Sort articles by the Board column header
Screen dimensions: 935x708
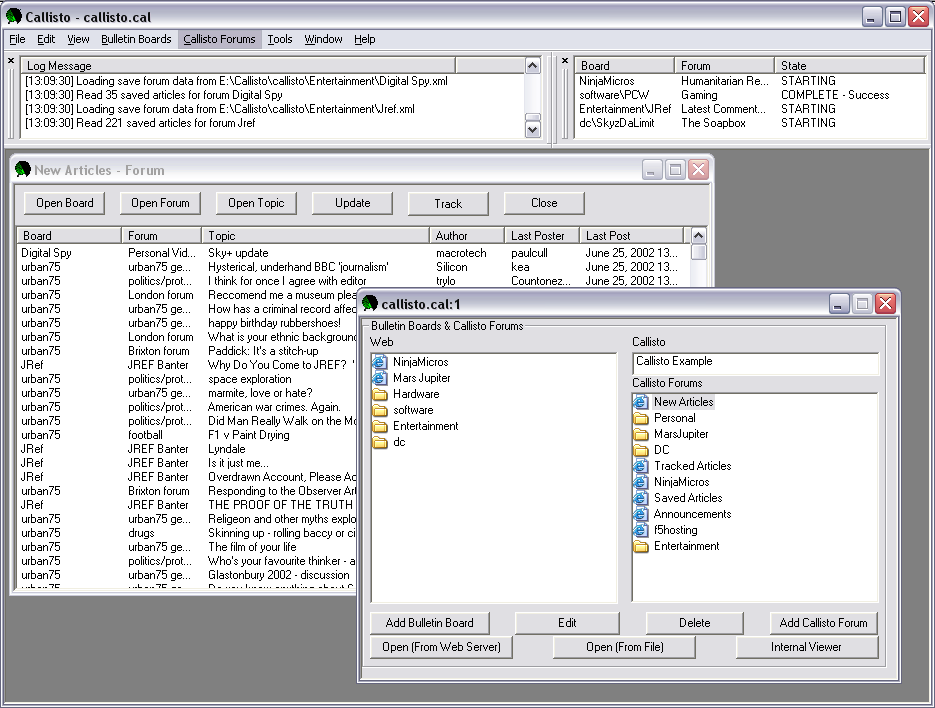pos(69,236)
